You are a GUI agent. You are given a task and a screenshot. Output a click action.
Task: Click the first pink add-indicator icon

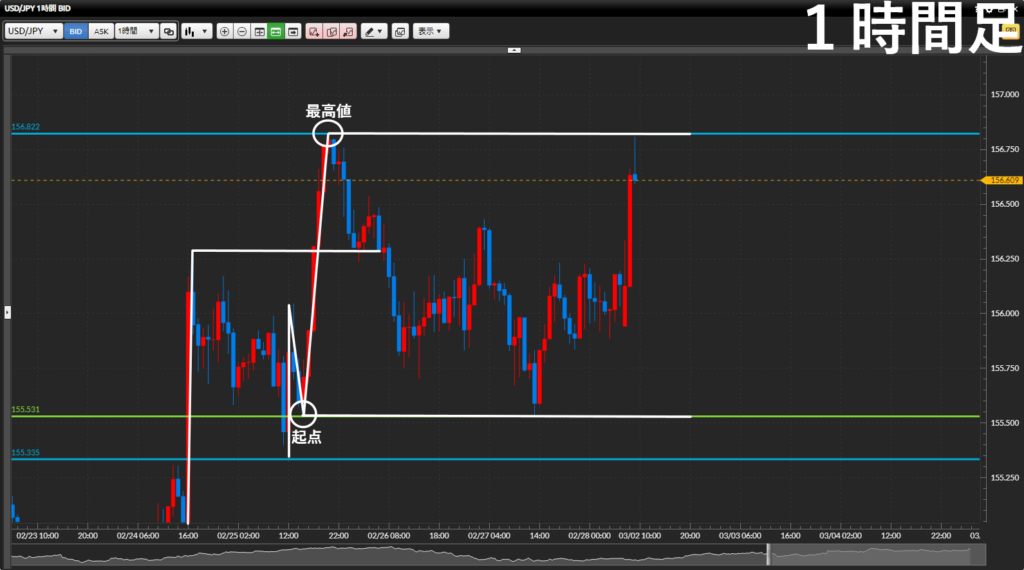[x=314, y=31]
